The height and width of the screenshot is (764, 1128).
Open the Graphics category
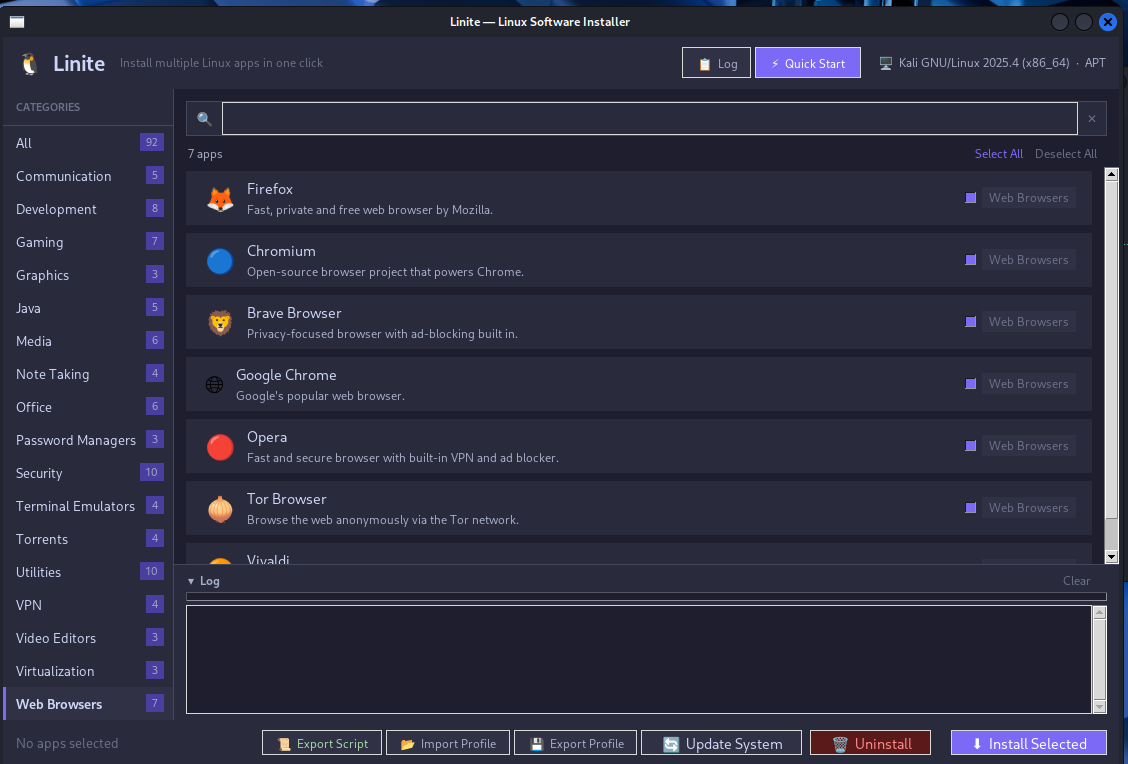88,276
